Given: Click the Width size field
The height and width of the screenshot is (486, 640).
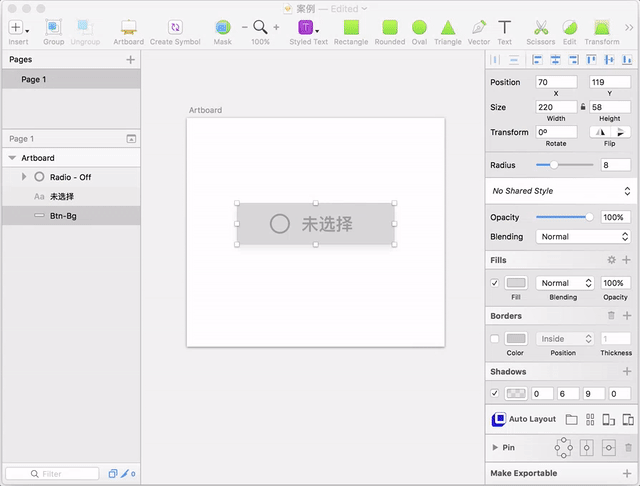Looking at the screenshot, I should (x=556, y=107).
